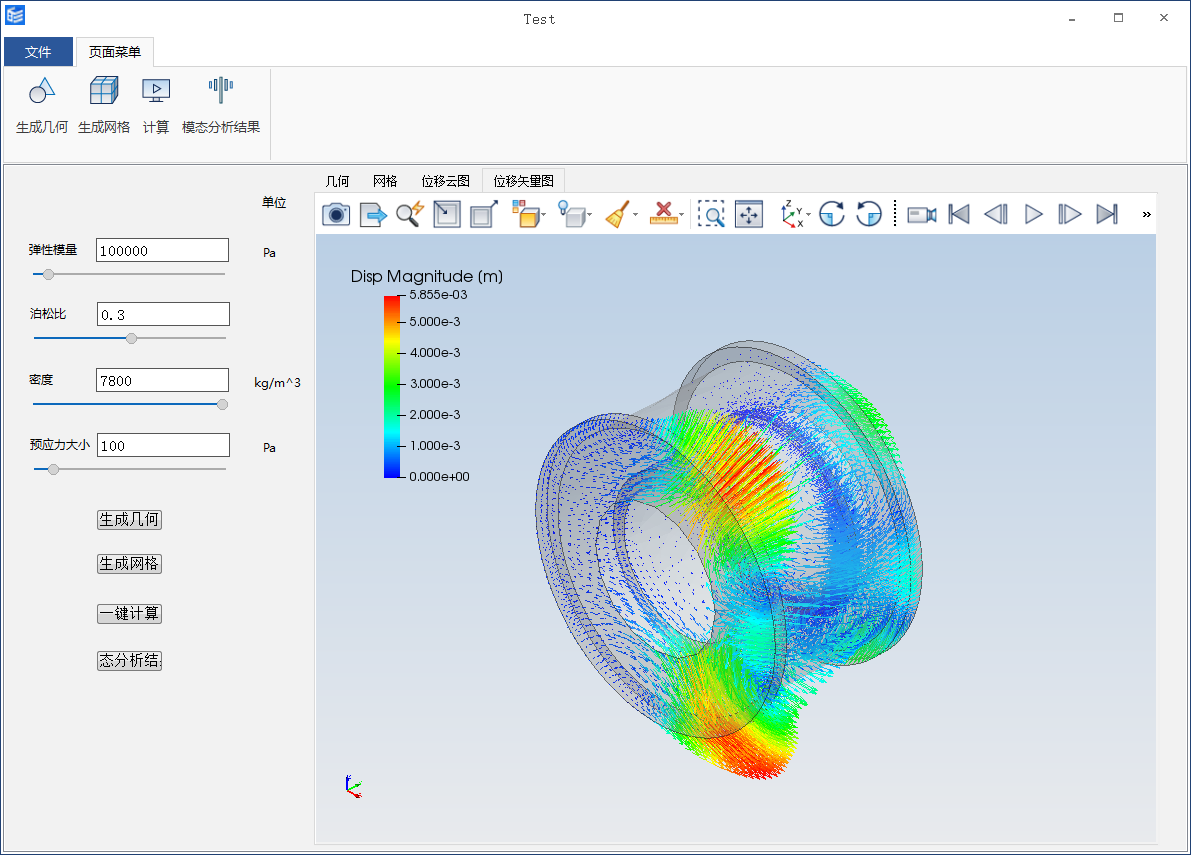This screenshot has width=1191, height=855.
Task: Switch to the 网格 view tab
Action: 385,181
